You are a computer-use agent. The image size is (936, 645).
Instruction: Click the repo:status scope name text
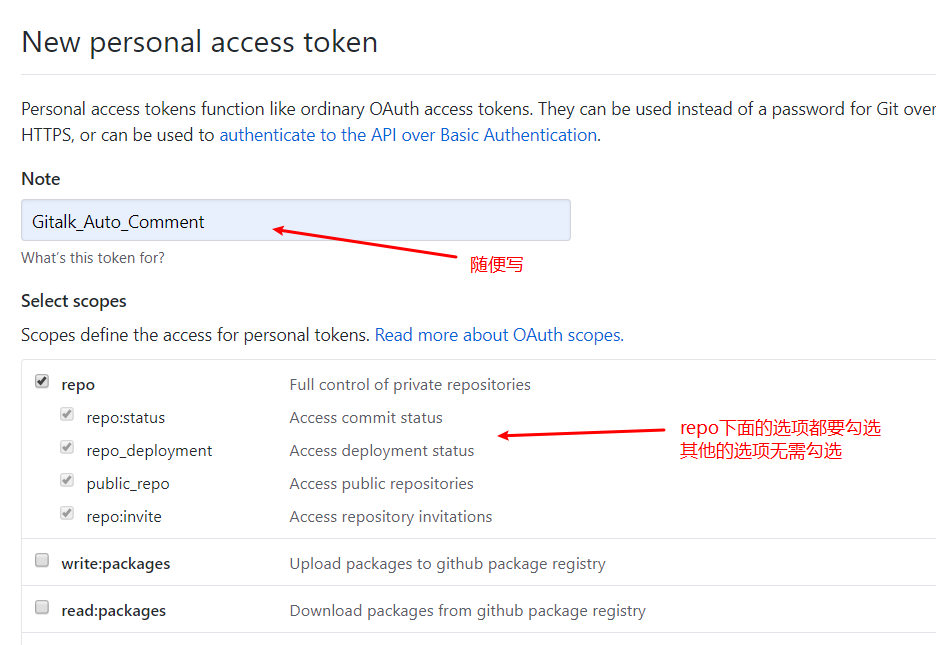[x=126, y=418]
